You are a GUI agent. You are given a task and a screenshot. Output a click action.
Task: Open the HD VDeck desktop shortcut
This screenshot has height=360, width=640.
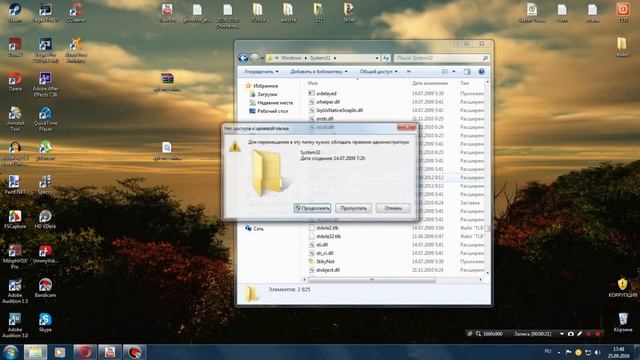45,219
